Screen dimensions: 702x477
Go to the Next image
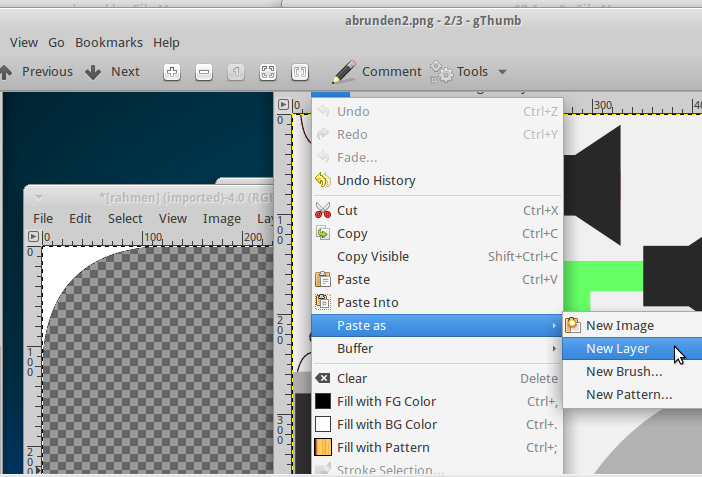pos(113,71)
